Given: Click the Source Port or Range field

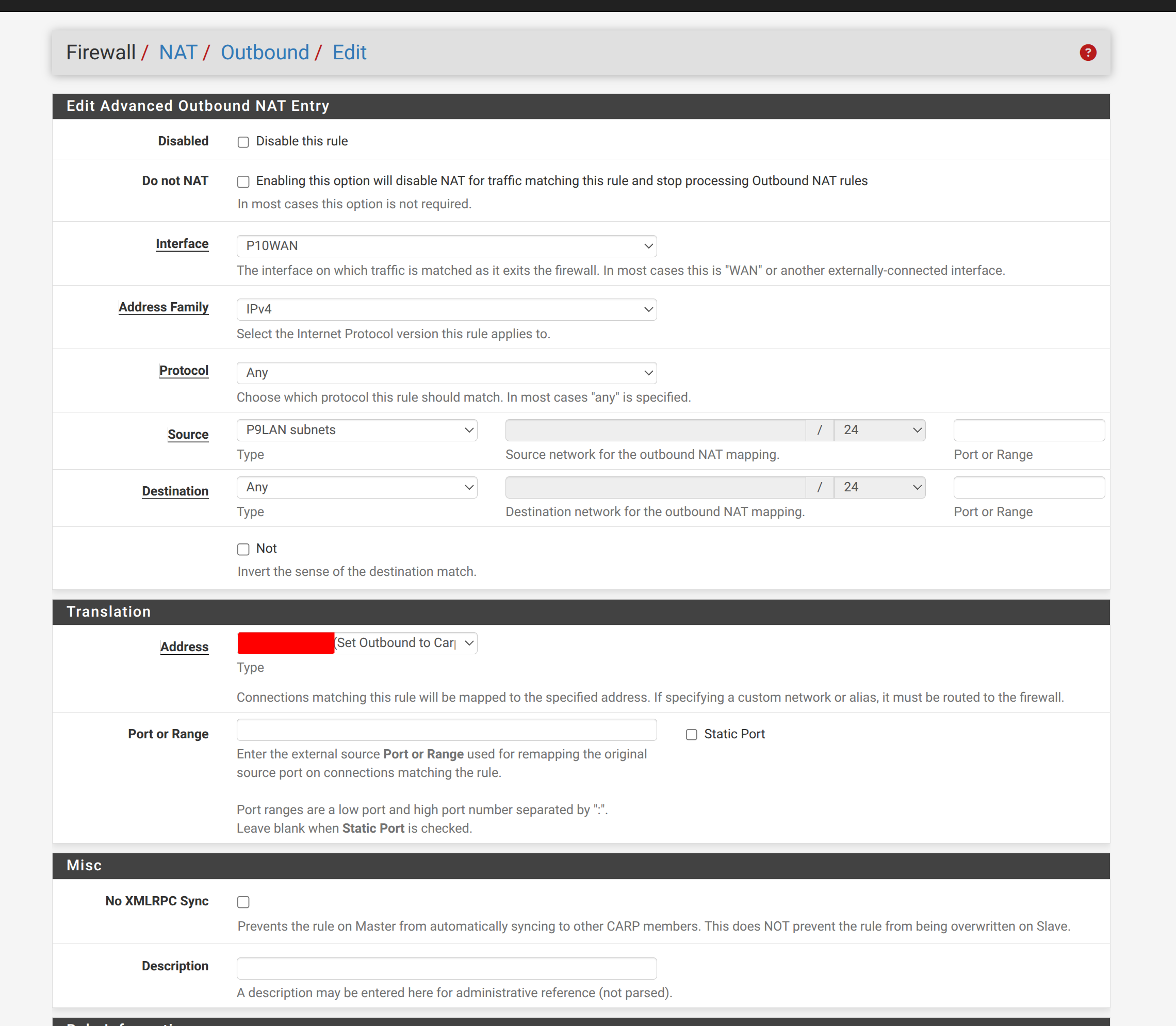Looking at the screenshot, I should (x=1028, y=430).
